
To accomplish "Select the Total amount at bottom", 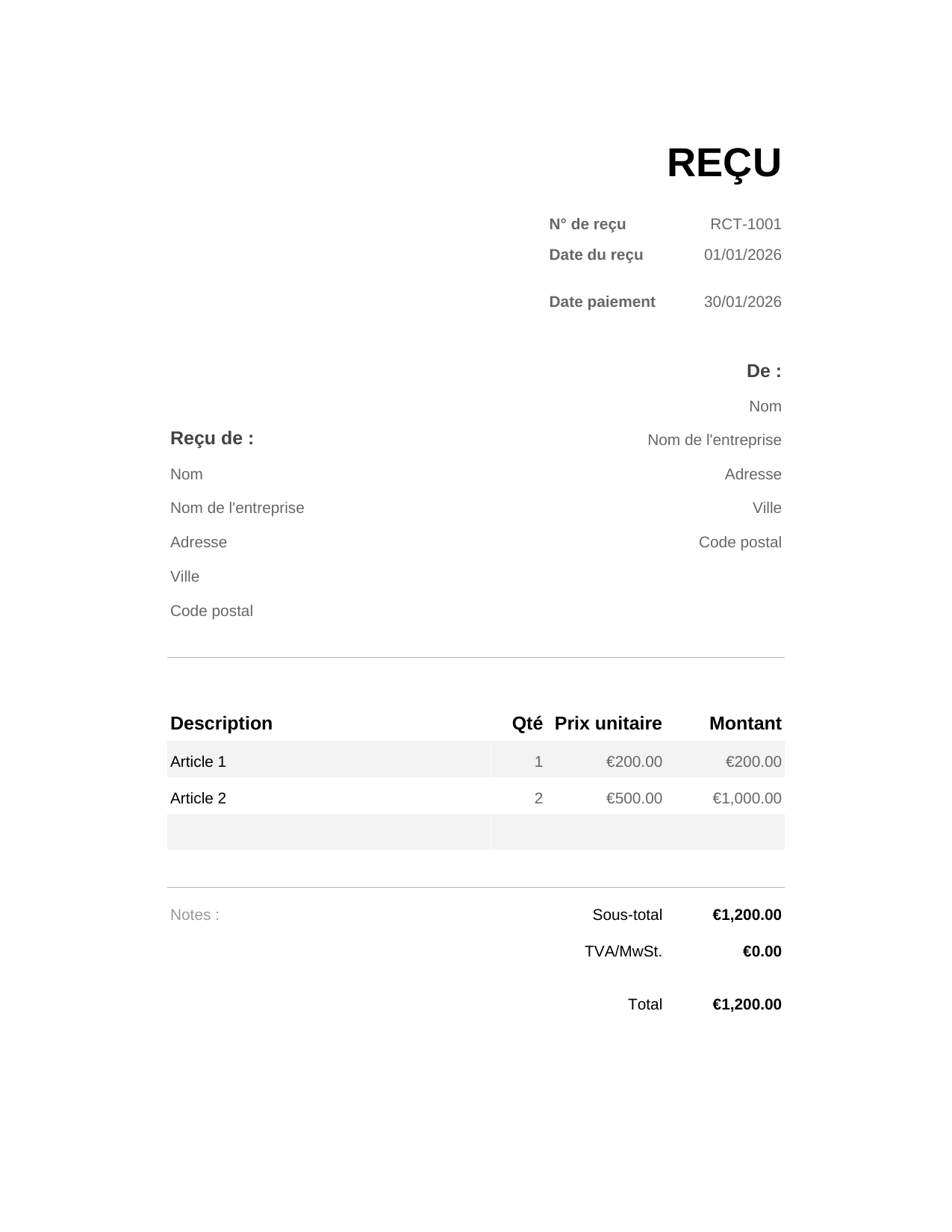I will (x=747, y=1004).
